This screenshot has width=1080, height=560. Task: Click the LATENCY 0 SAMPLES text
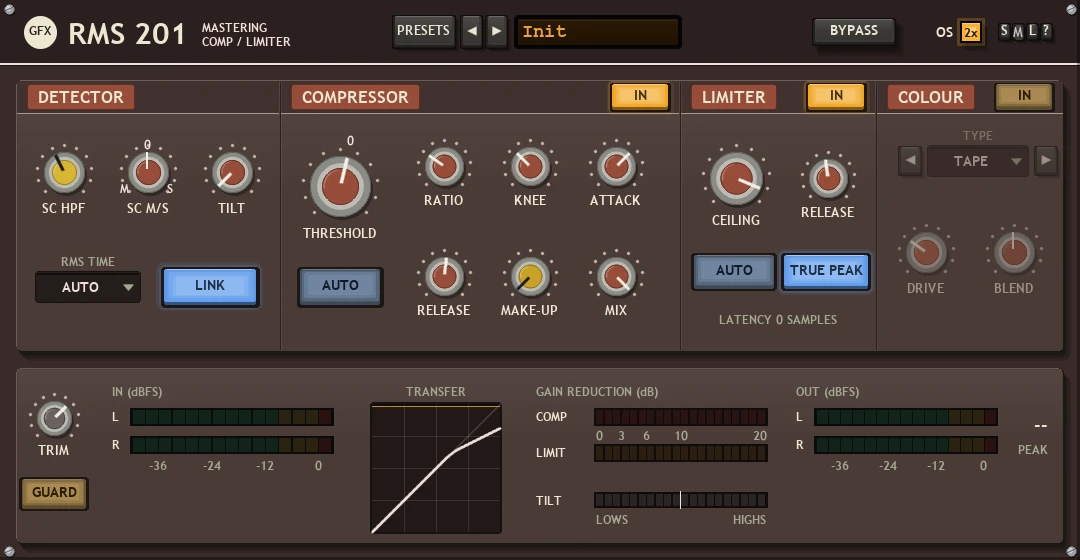[778, 320]
